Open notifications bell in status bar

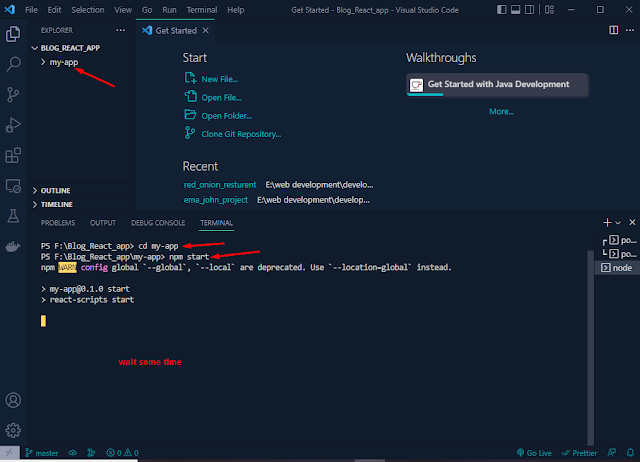tap(630, 453)
